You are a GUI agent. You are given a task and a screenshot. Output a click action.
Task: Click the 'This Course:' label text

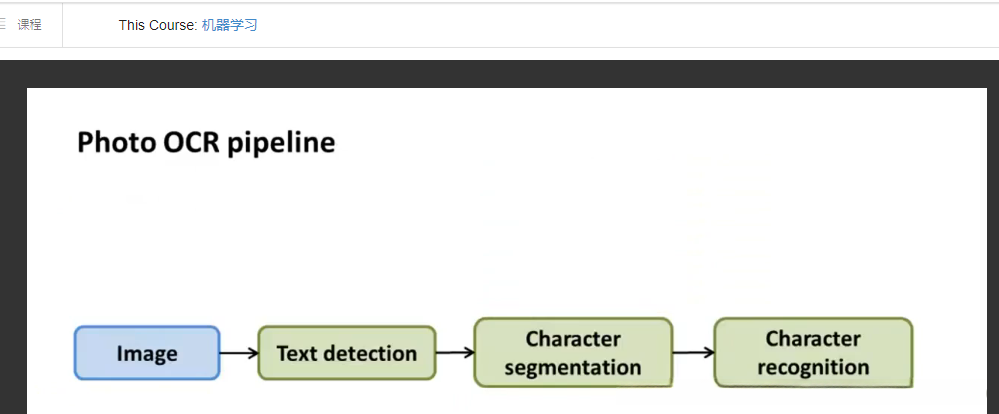158,25
